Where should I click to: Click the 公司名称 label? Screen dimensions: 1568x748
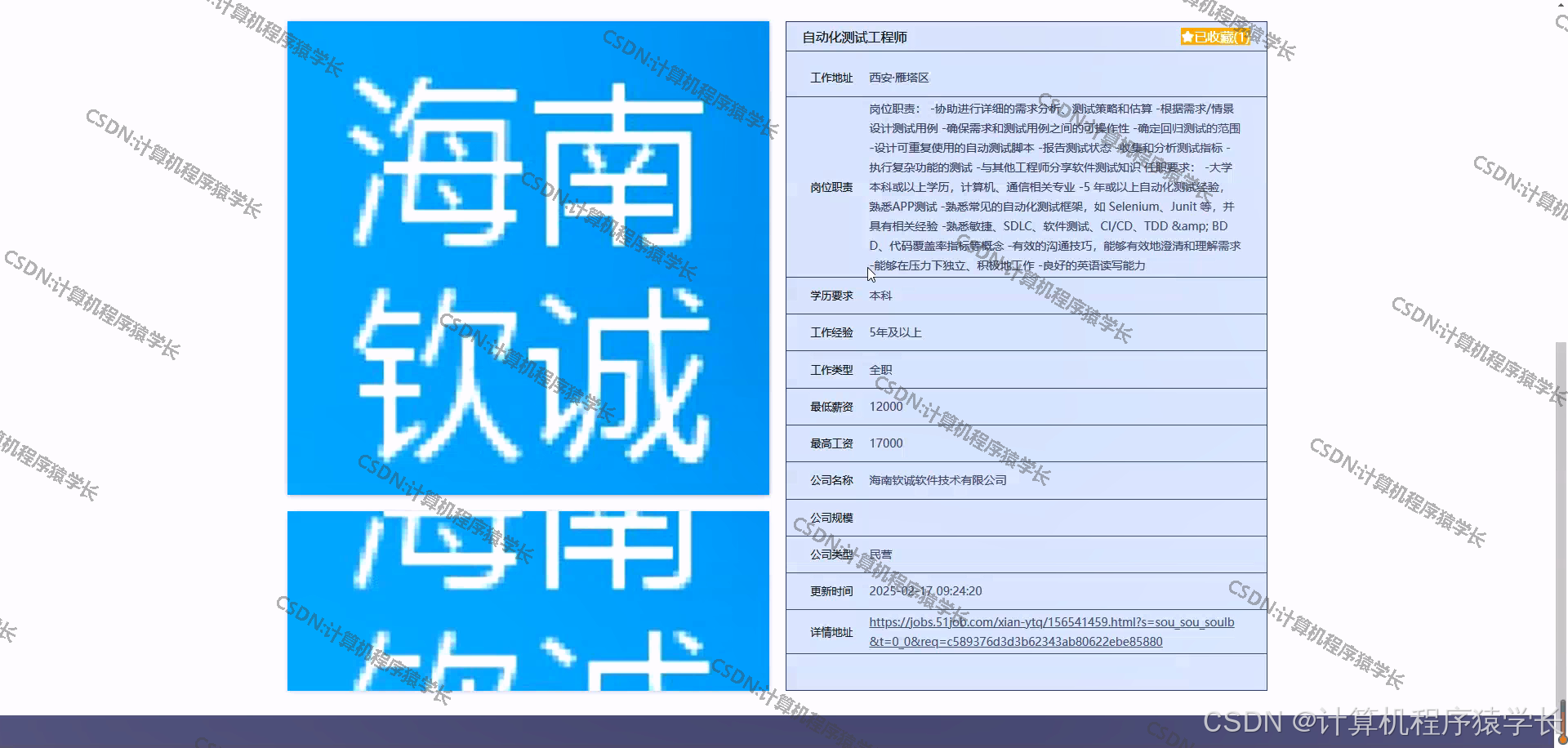[x=831, y=480]
